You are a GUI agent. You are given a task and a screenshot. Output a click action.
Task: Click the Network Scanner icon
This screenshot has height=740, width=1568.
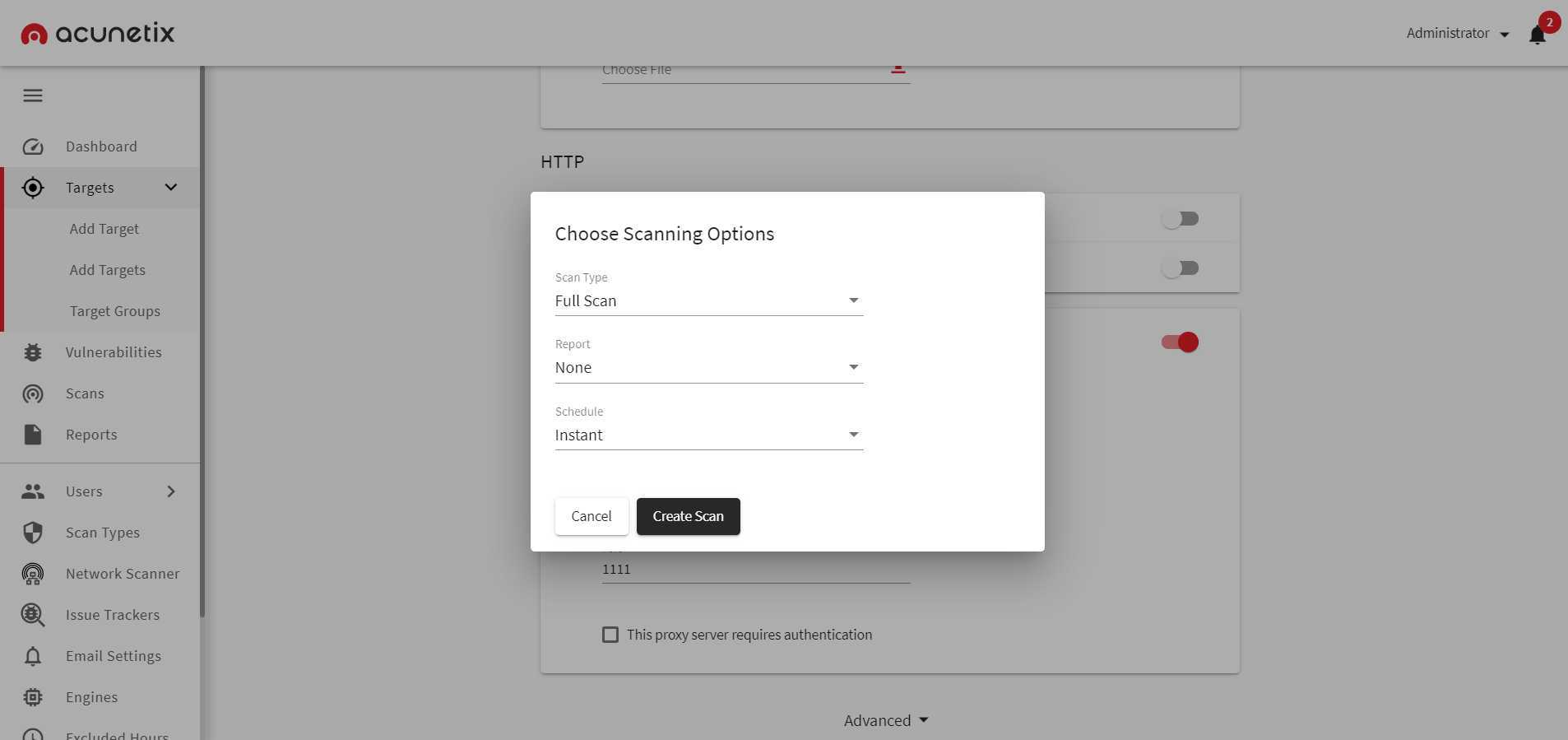(x=33, y=574)
